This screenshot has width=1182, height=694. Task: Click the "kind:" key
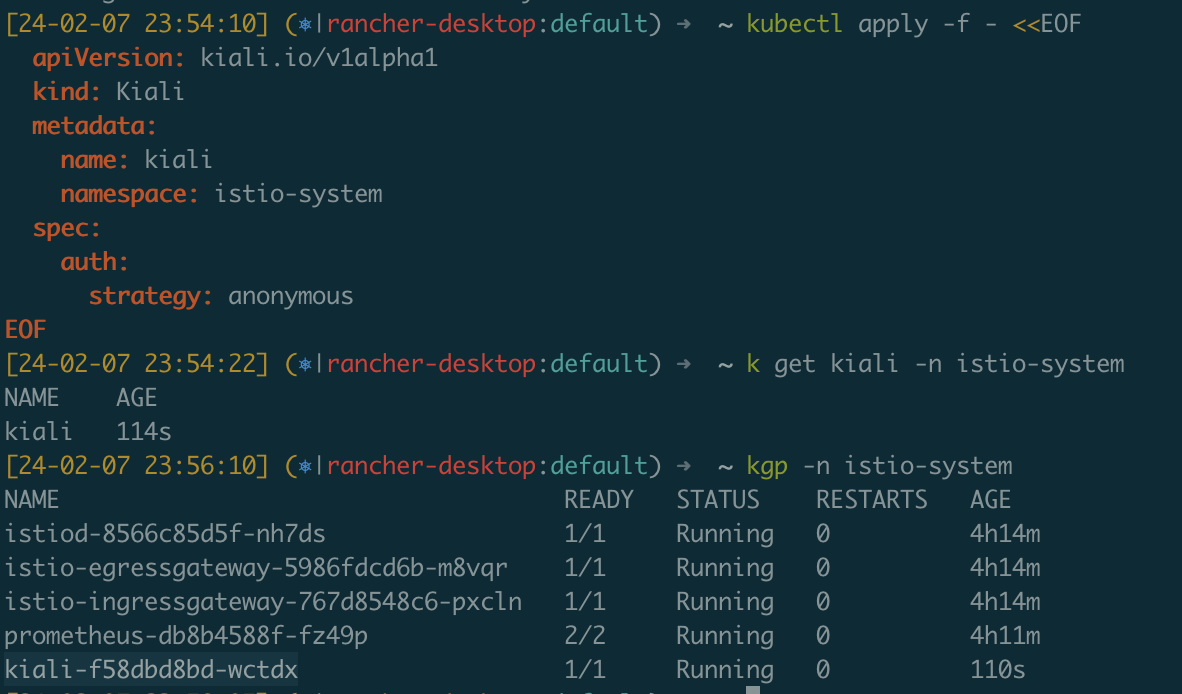click(x=66, y=92)
